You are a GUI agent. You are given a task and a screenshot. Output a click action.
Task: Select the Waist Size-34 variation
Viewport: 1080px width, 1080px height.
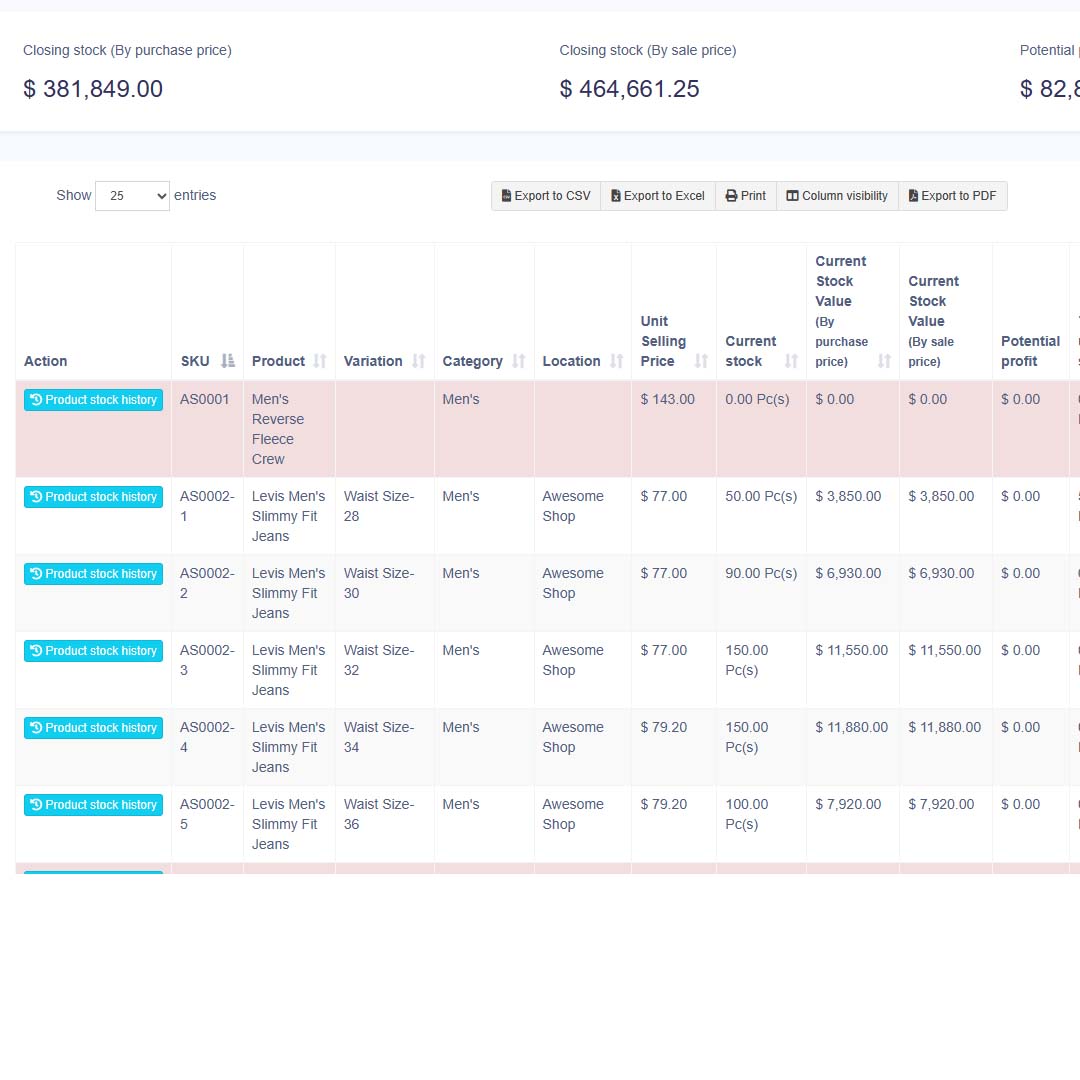pos(379,738)
